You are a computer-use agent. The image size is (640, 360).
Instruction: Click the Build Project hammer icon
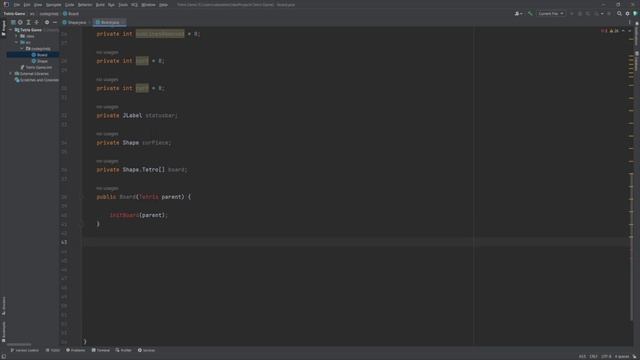pyautogui.click(x=530, y=14)
